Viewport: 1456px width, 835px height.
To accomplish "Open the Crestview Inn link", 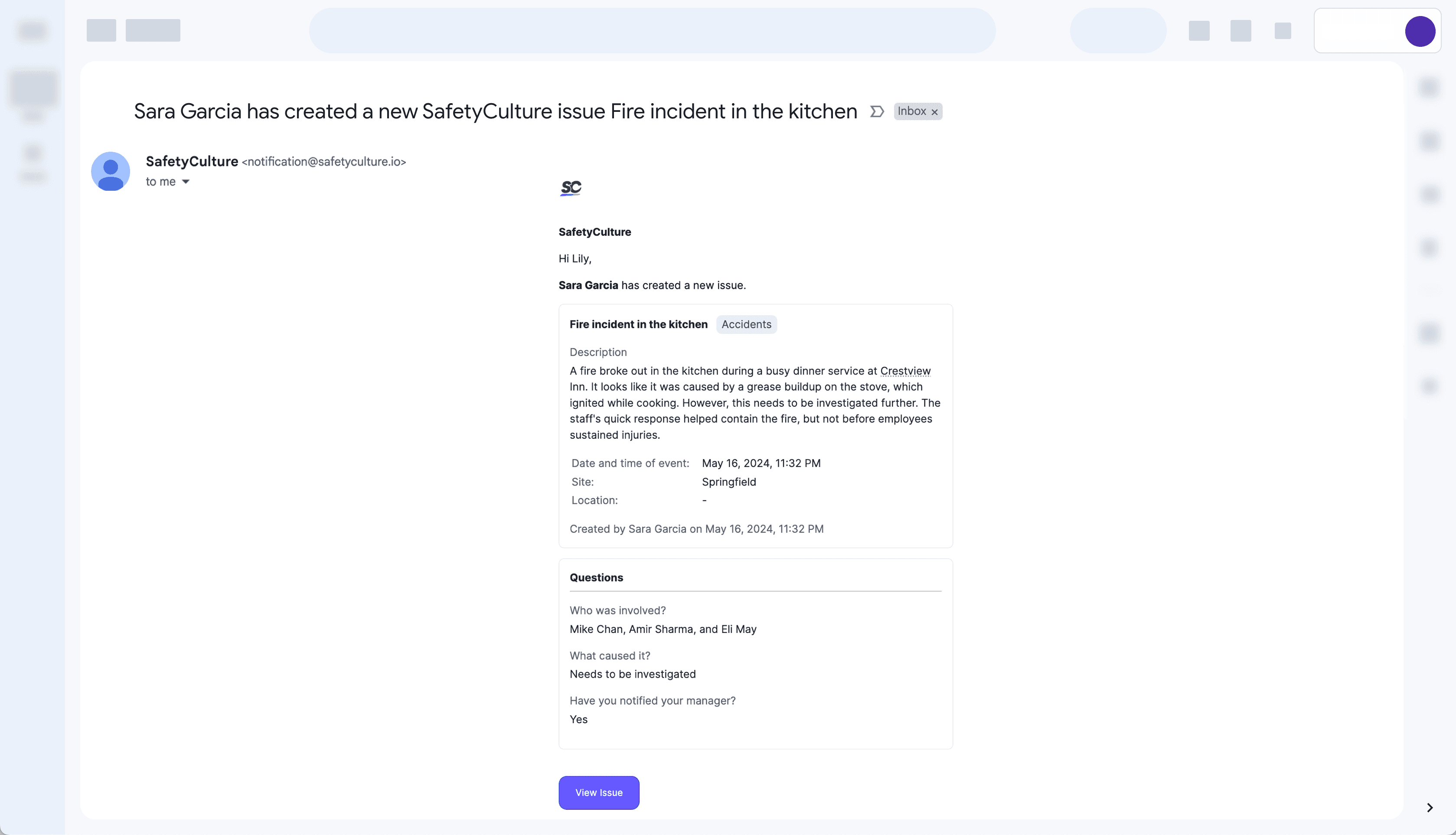I will coord(905,371).
